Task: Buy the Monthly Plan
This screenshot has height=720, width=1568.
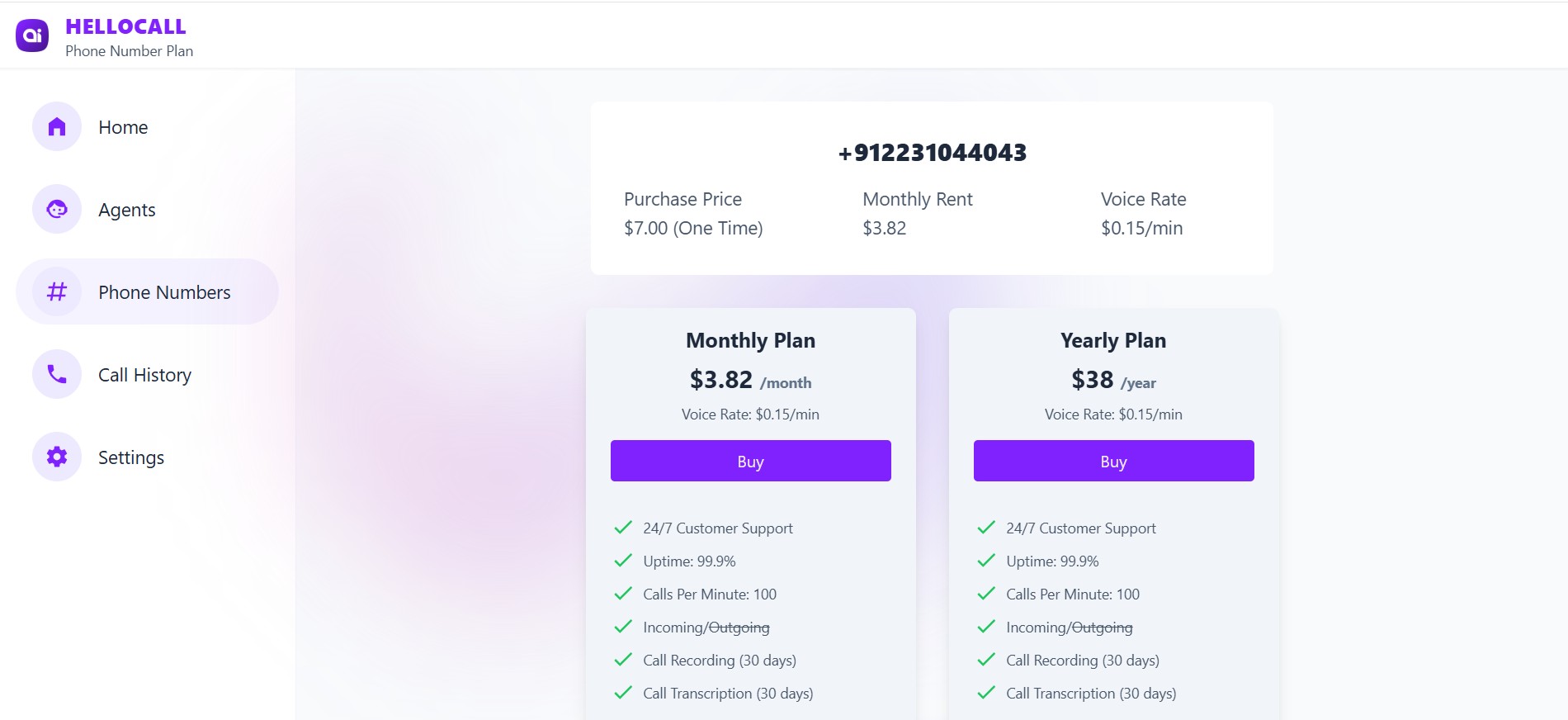Action: click(750, 461)
